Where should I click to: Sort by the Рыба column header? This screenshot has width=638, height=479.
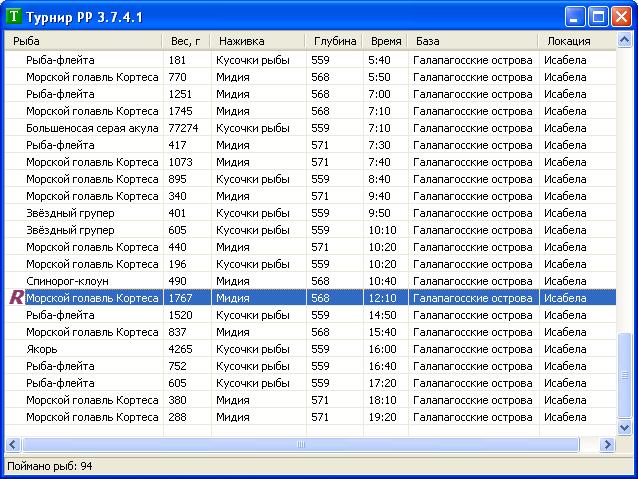[83, 41]
